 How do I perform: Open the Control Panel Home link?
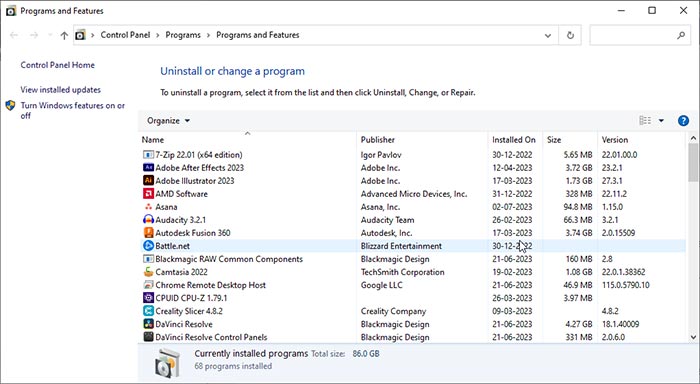pyautogui.click(x=58, y=65)
